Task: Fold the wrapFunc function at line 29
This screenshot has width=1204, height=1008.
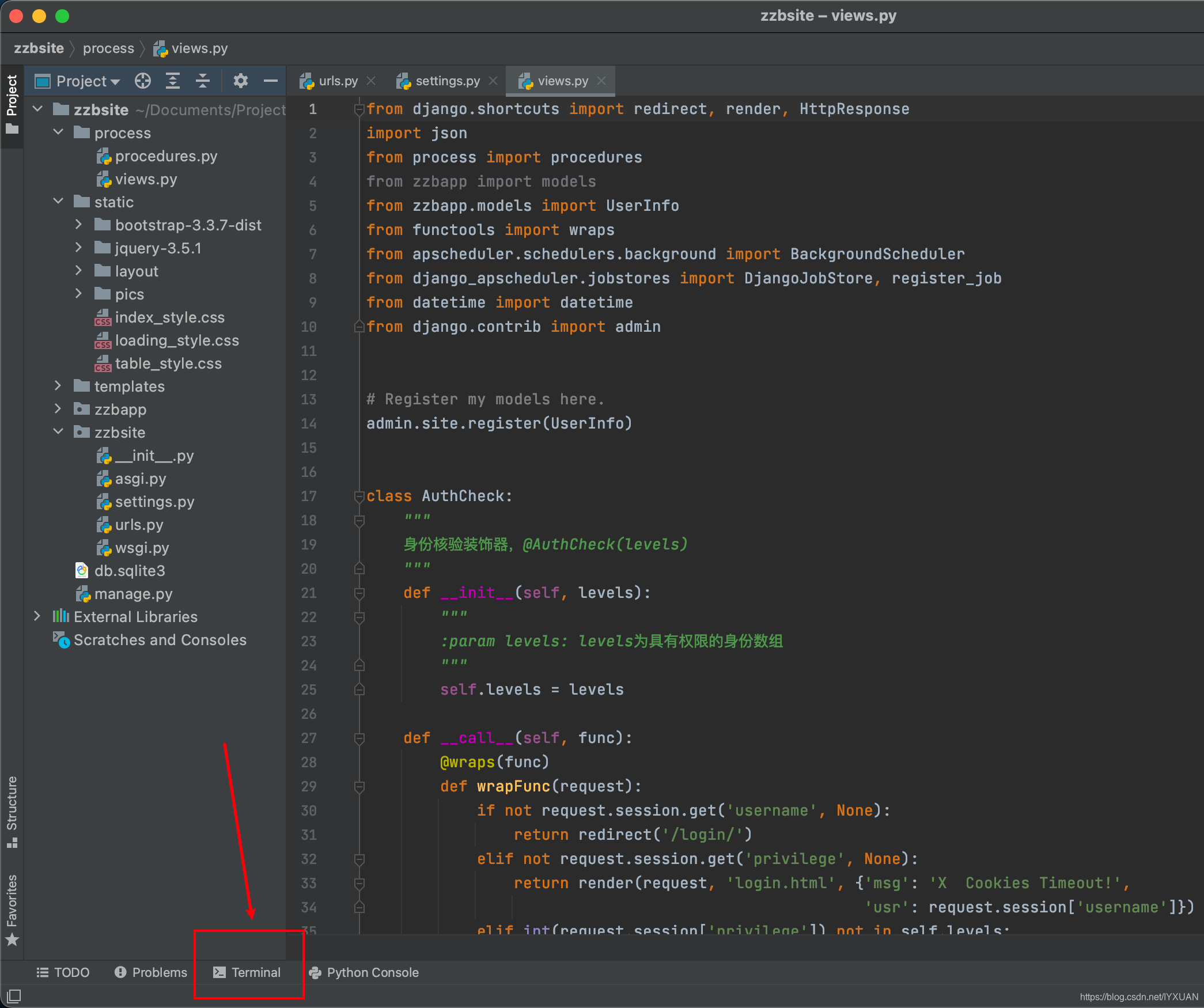Action: pyautogui.click(x=359, y=786)
